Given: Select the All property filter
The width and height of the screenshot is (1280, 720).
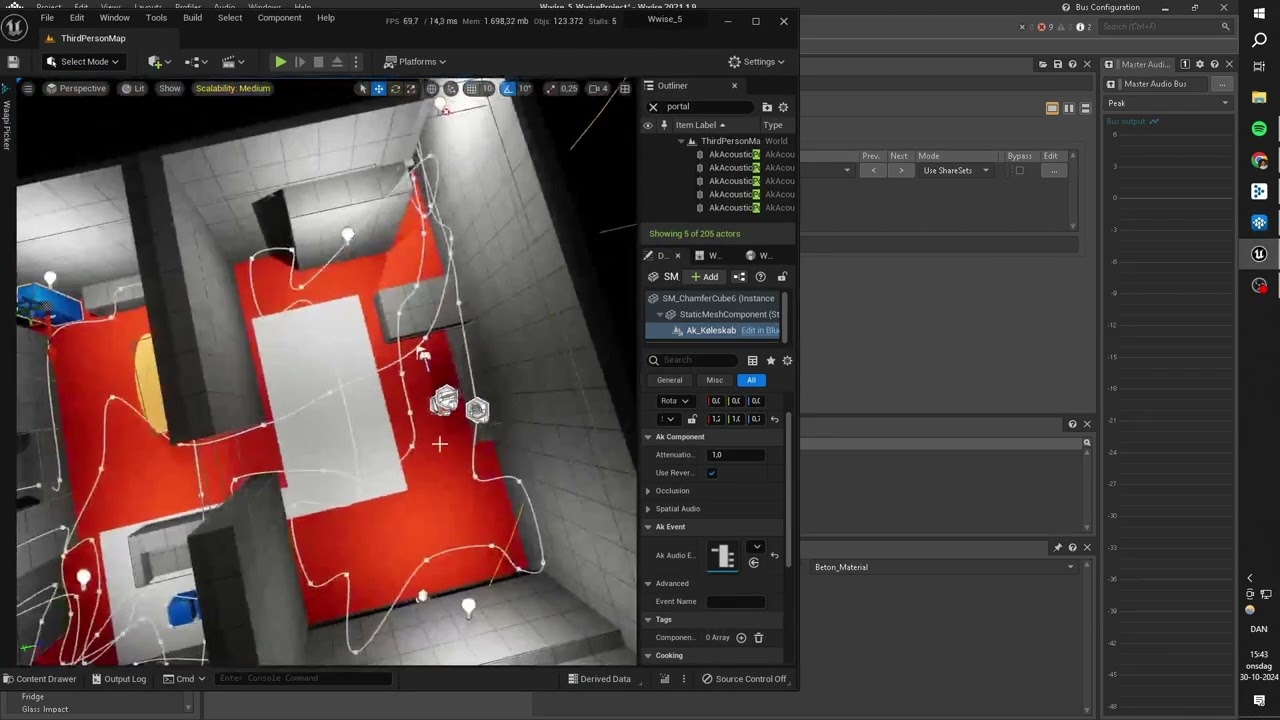Looking at the screenshot, I should pyautogui.click(x=751, y=380).
